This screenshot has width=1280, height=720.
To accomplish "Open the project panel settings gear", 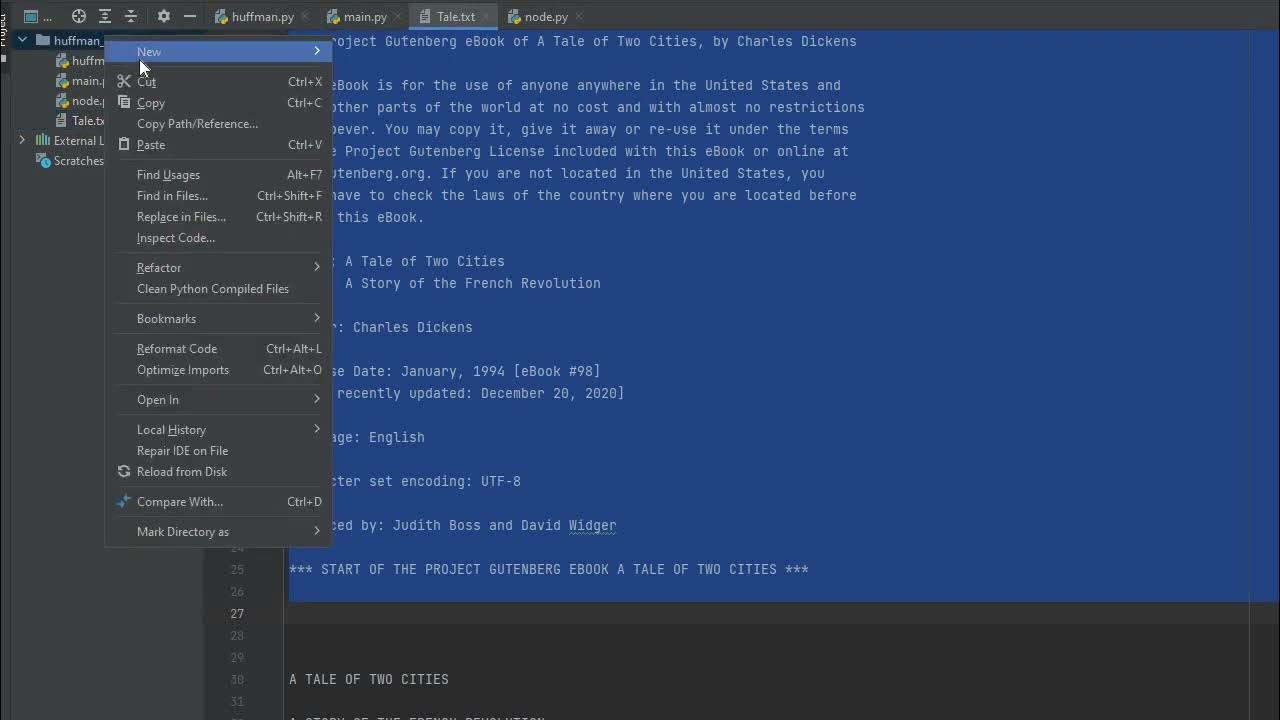I will [x=164, y=16].
